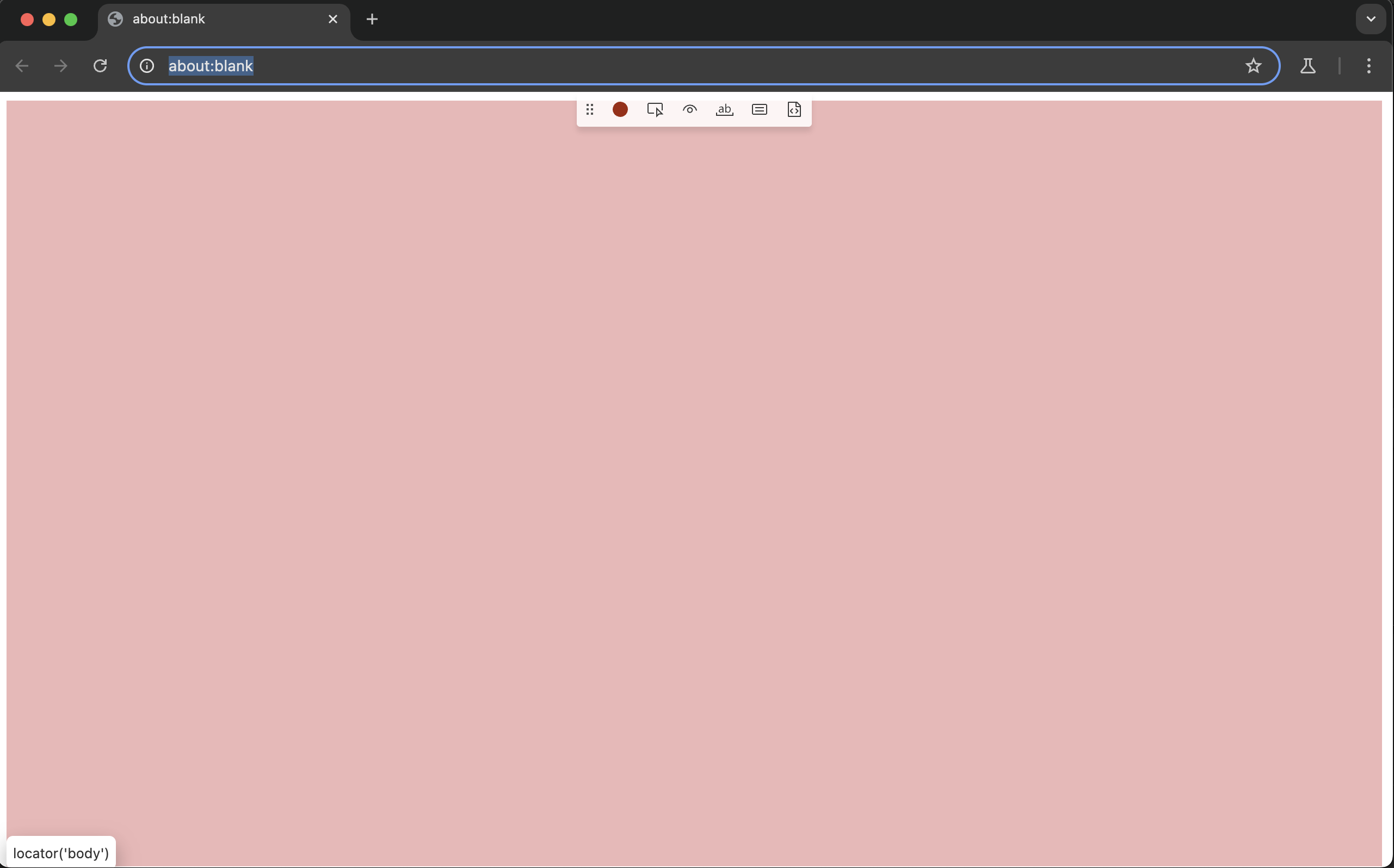This screenshot has height=868, width=1394.
Task: Grab the Playwright toolbar drag handle
Action: click(589, 109)
